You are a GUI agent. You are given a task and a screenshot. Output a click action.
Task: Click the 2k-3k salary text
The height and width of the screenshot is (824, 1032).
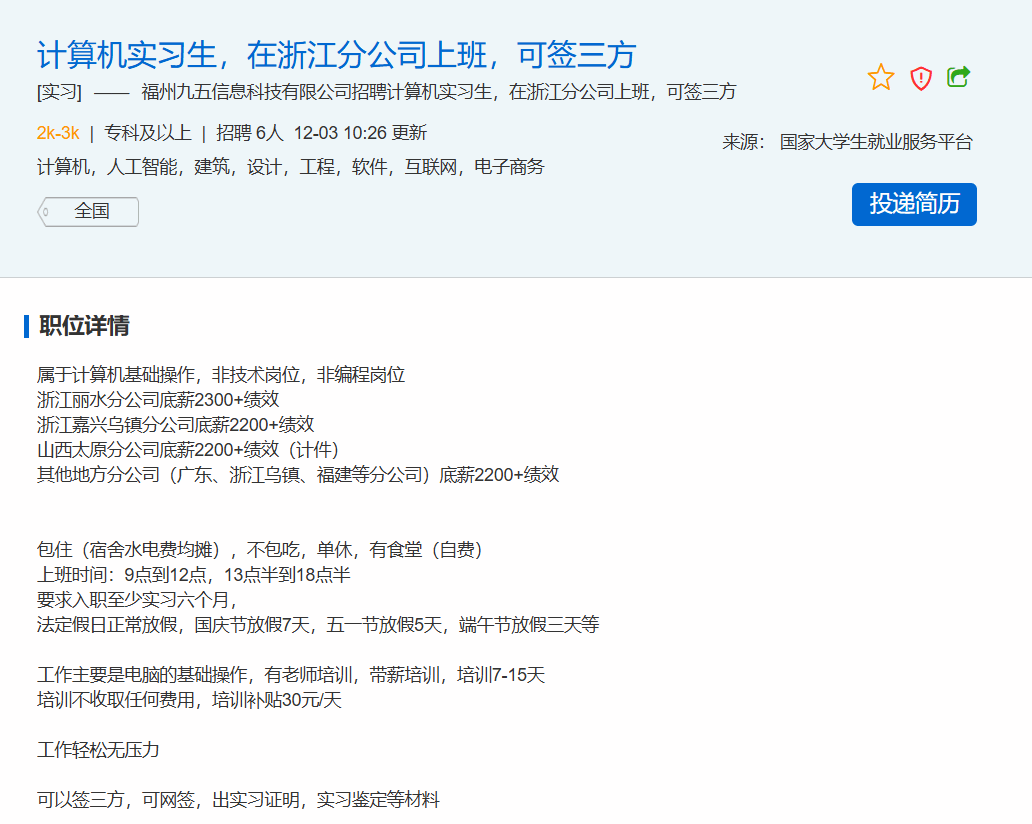(x=58, y=133)
